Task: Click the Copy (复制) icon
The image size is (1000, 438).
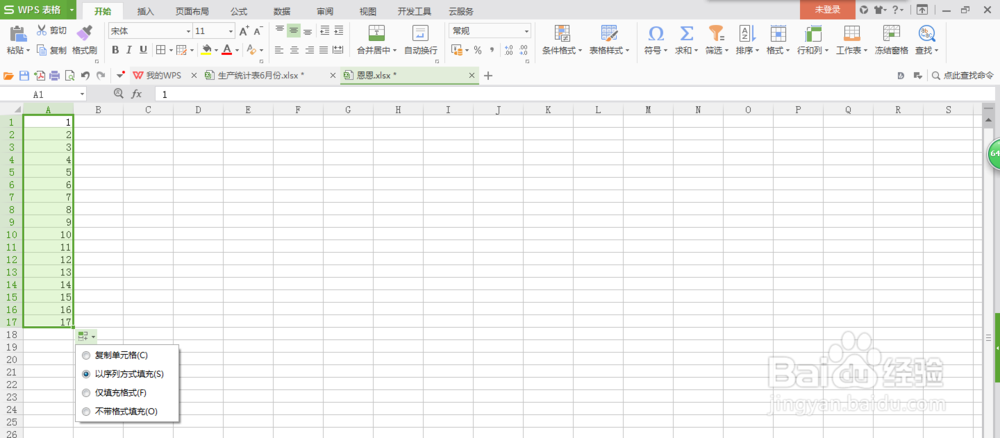Action: pos(42,50)
